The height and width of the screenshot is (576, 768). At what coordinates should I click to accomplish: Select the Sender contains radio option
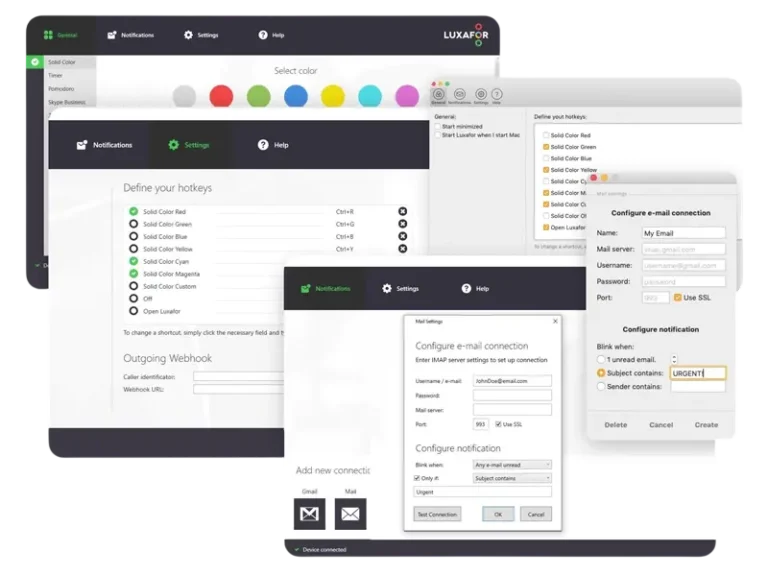click(x=601, y=387)
